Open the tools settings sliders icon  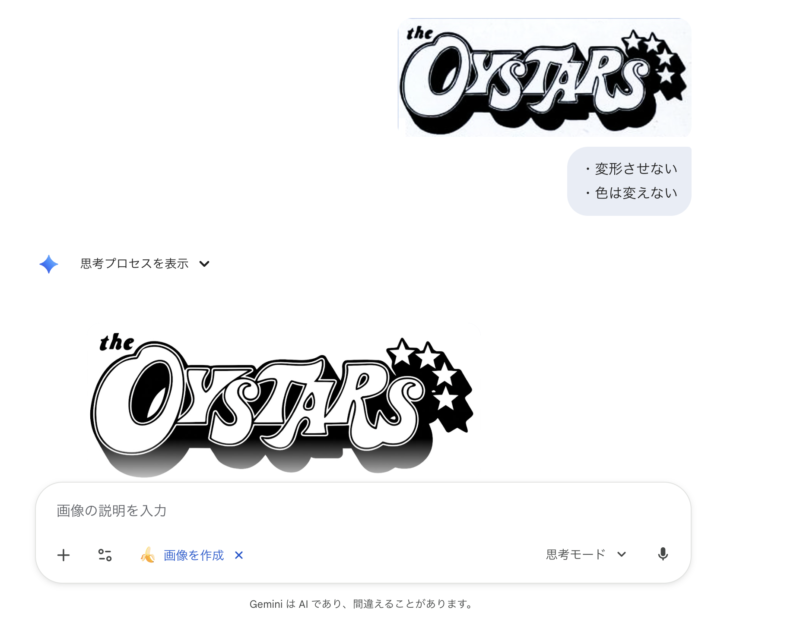(x=105, y=555)
